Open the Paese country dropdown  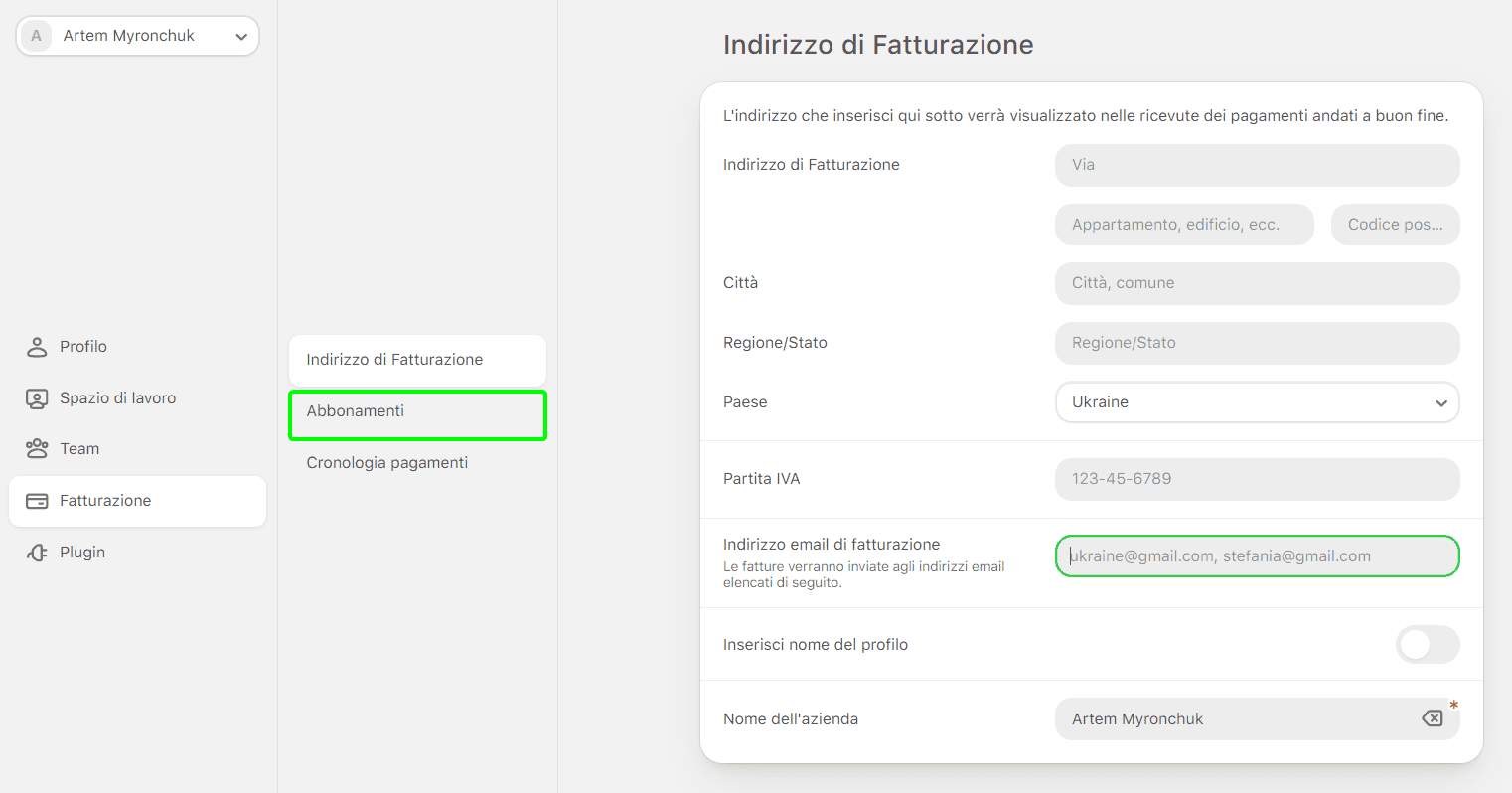pos(1257,402)
